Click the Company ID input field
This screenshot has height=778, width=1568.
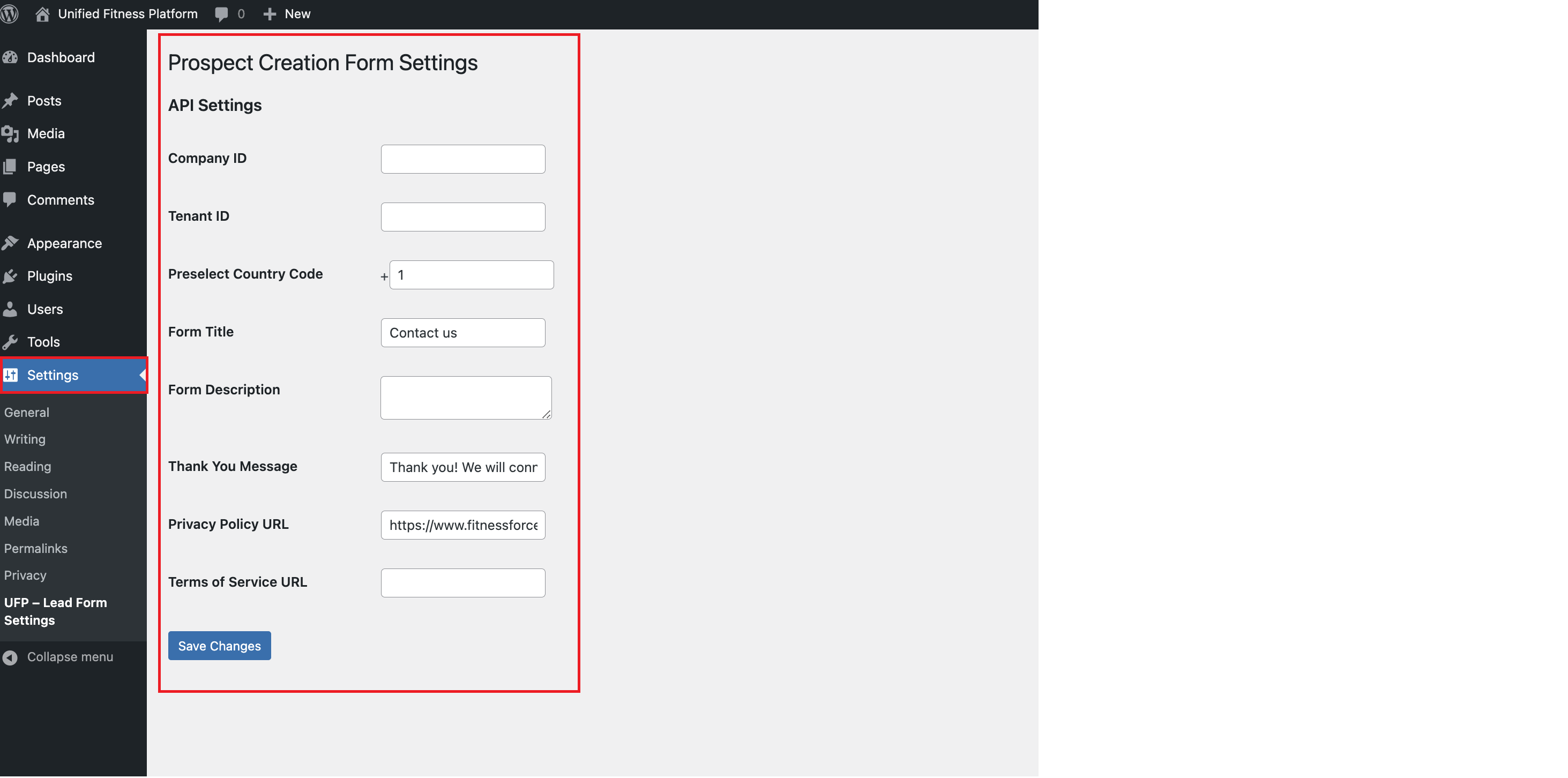click(x=462, y=159)
